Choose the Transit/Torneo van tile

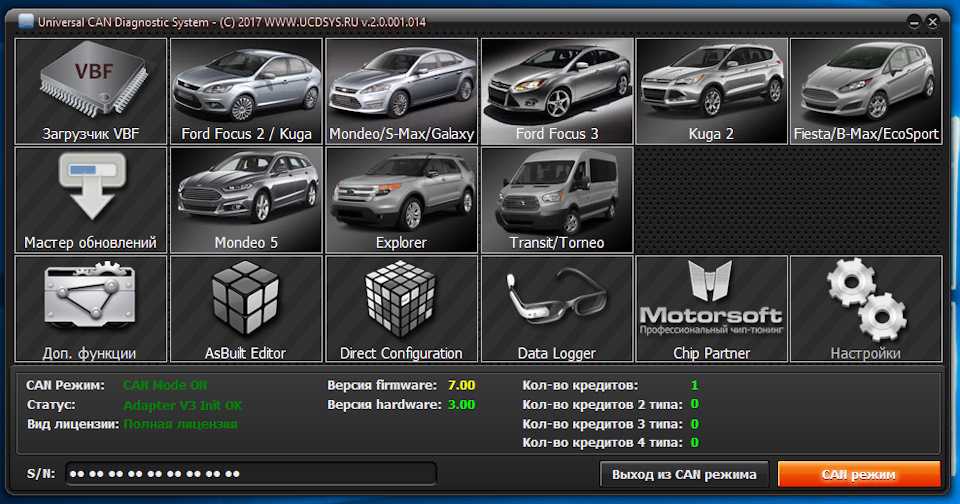click(557, 200)
